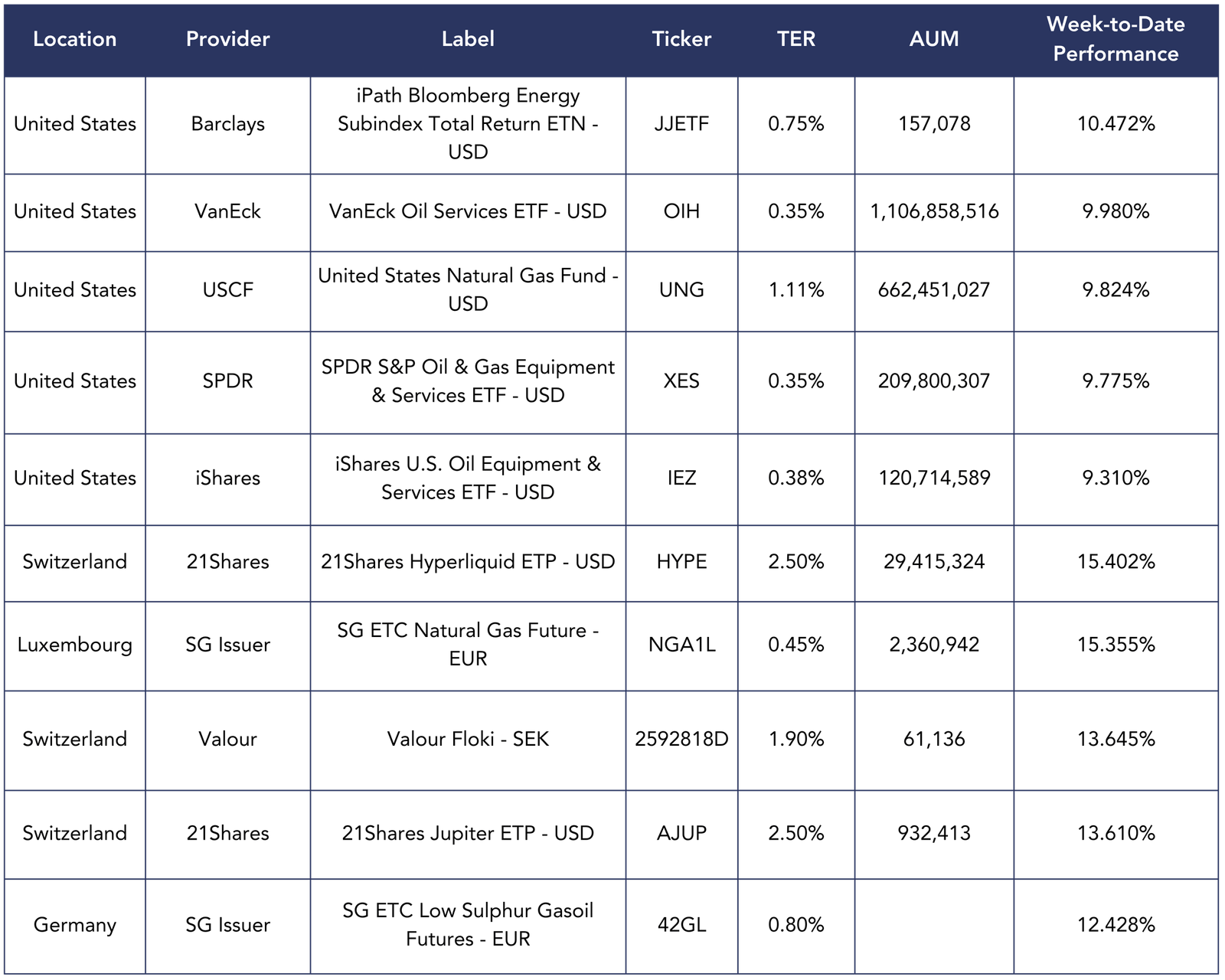Image resolution: width=1225 pixels, height=980 pixels.
Task: Select the empty AUM cell for 42GL
Action: point(934,925)
